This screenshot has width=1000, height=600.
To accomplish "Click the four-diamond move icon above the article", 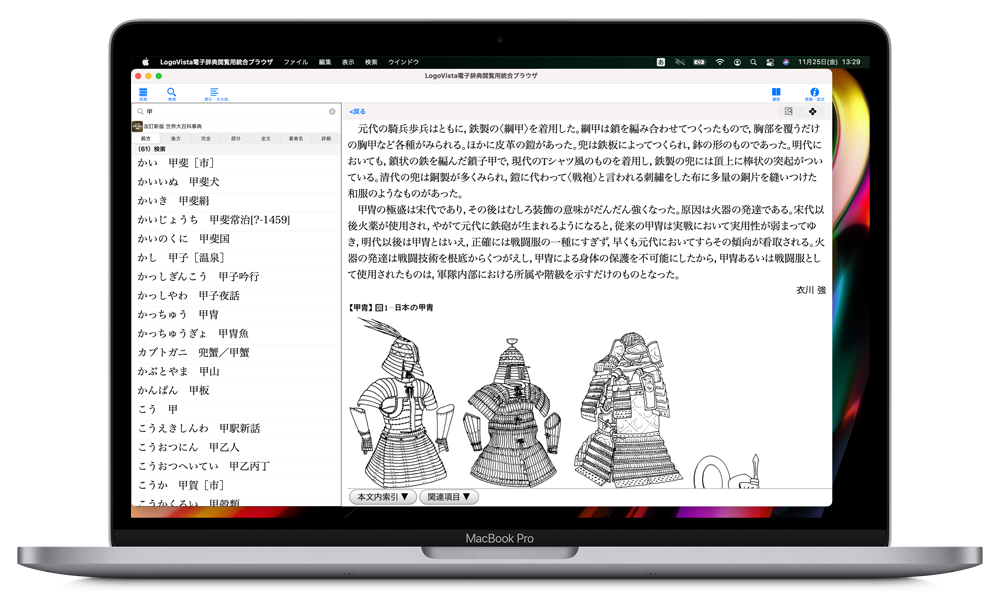I will pos(812,111).
